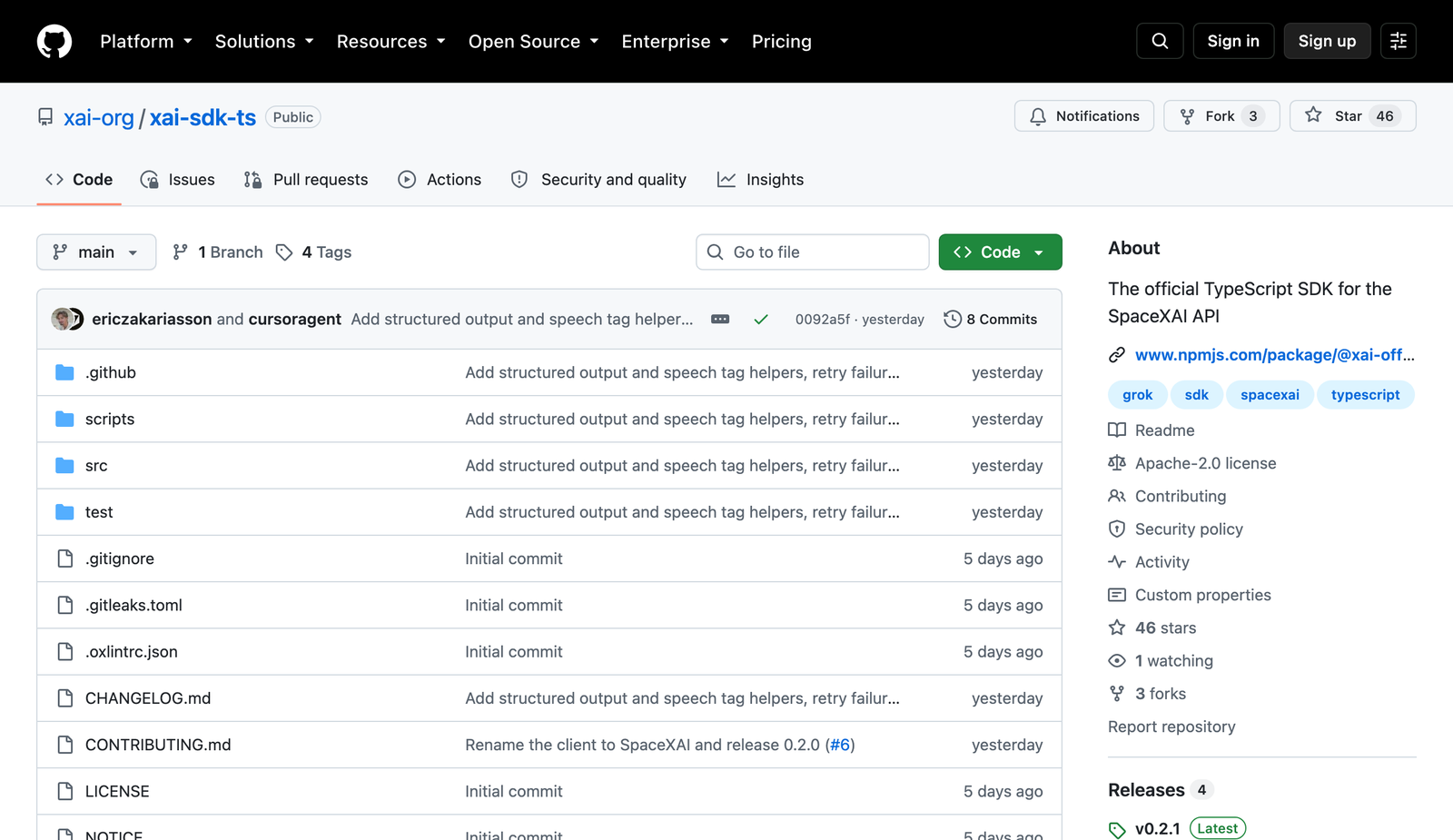The image size is (1453, 840).
Task: Click the bell Notifications button
Action: [x=1084, y=116]
